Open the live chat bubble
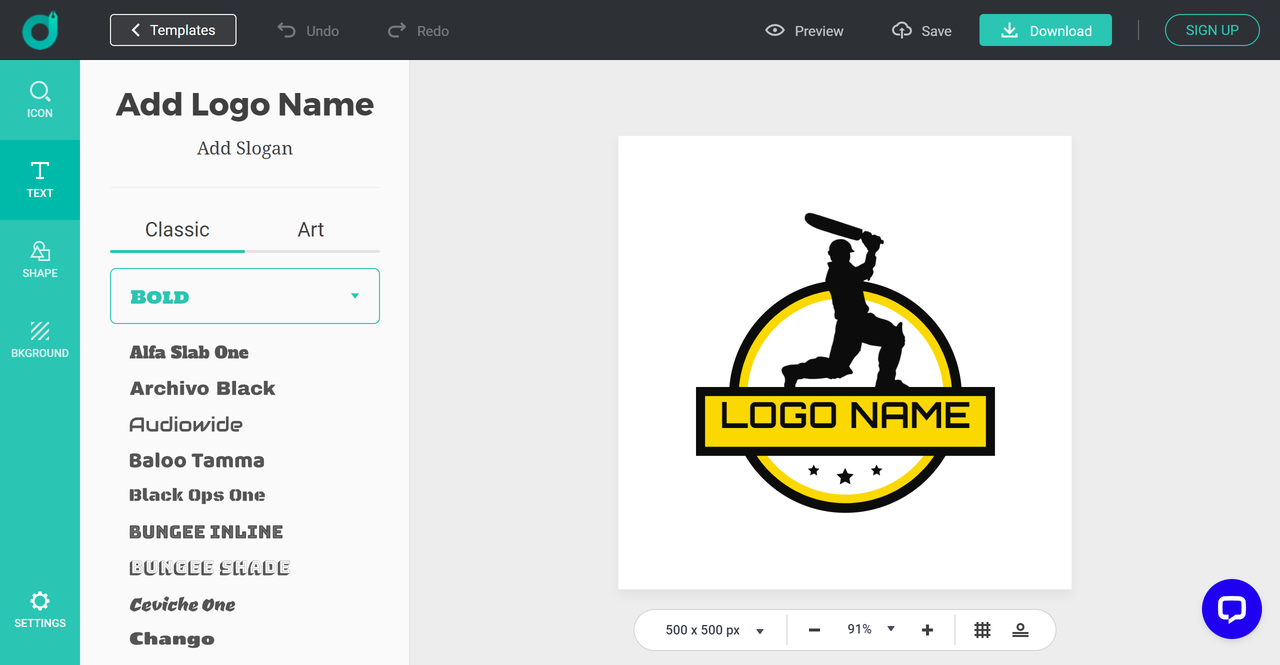The width and height of the screenshot is (1280, 665). pos(1231,609)
